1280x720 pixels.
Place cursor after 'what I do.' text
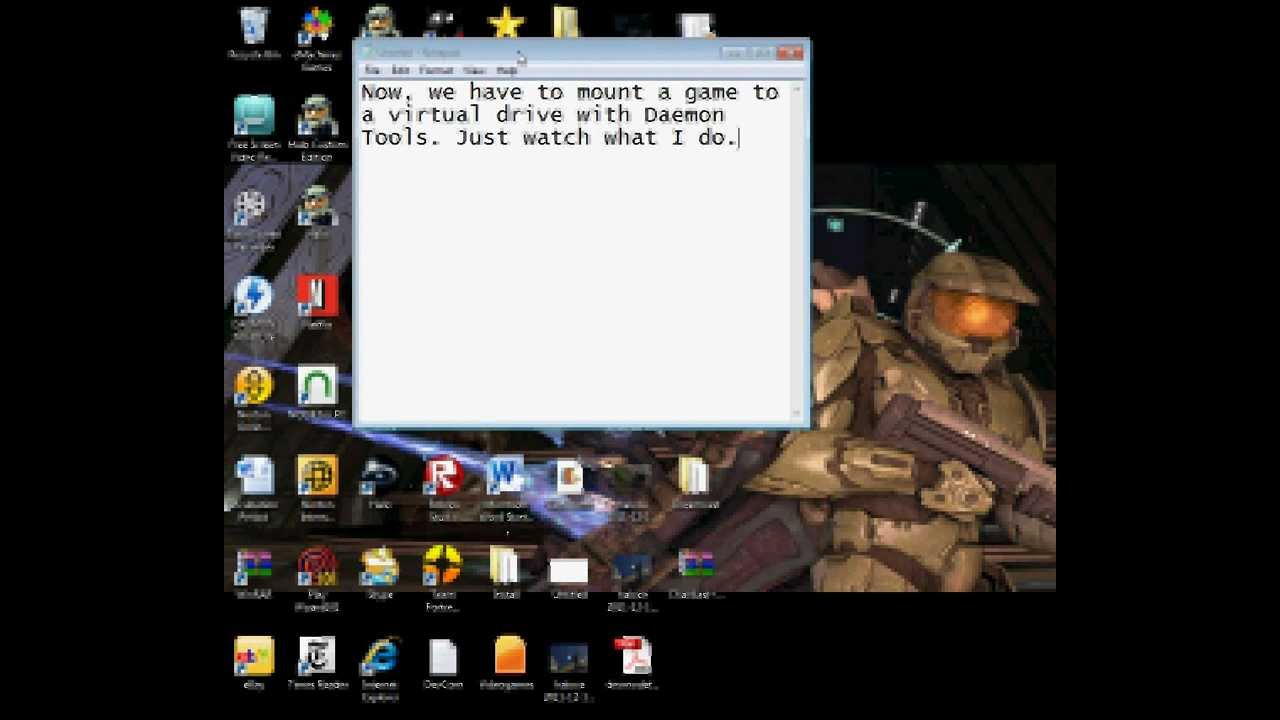click(738, 138)
